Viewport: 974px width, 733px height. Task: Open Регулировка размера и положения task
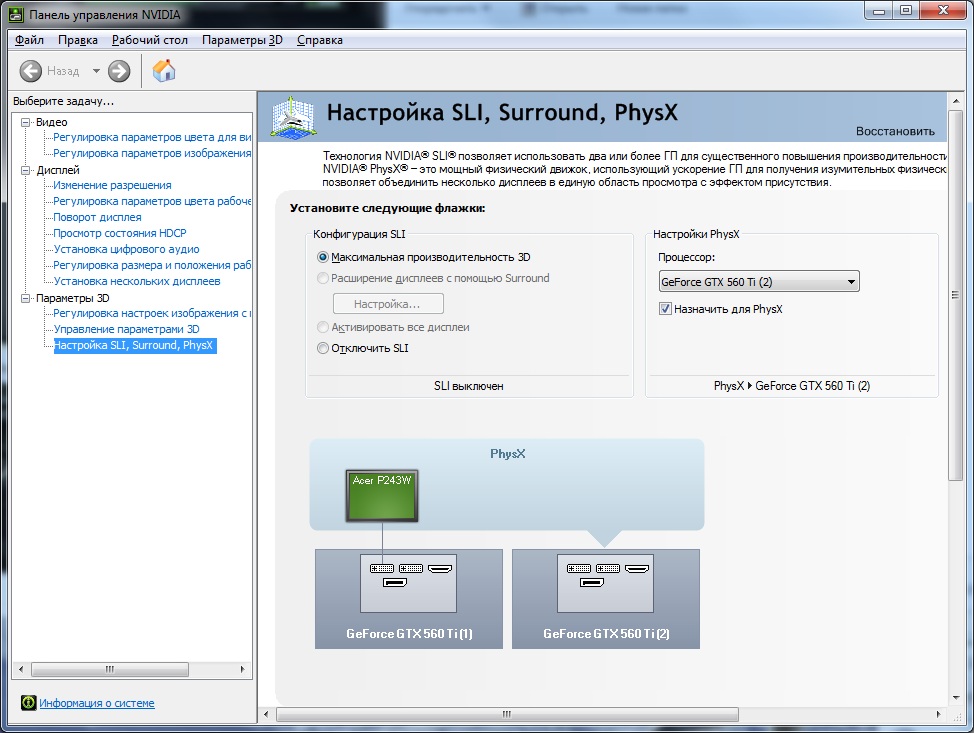[x=152, y=265]
